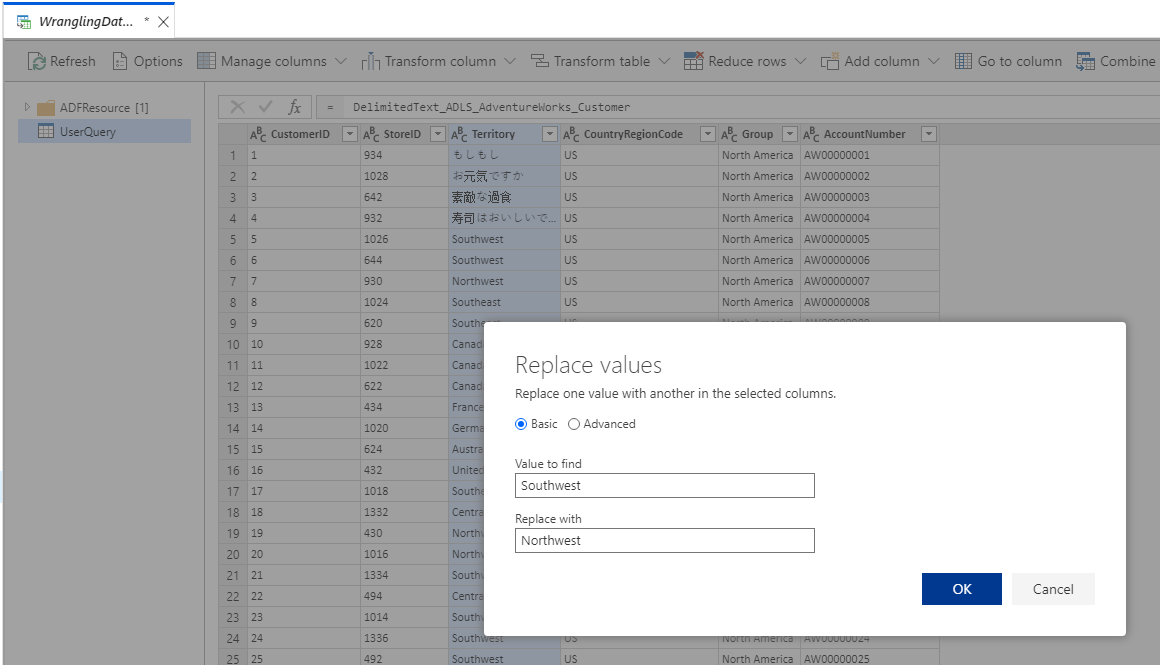Open the Transform table menu
The height and width of the screenshot is (665, 1160).
pos(601,61)
